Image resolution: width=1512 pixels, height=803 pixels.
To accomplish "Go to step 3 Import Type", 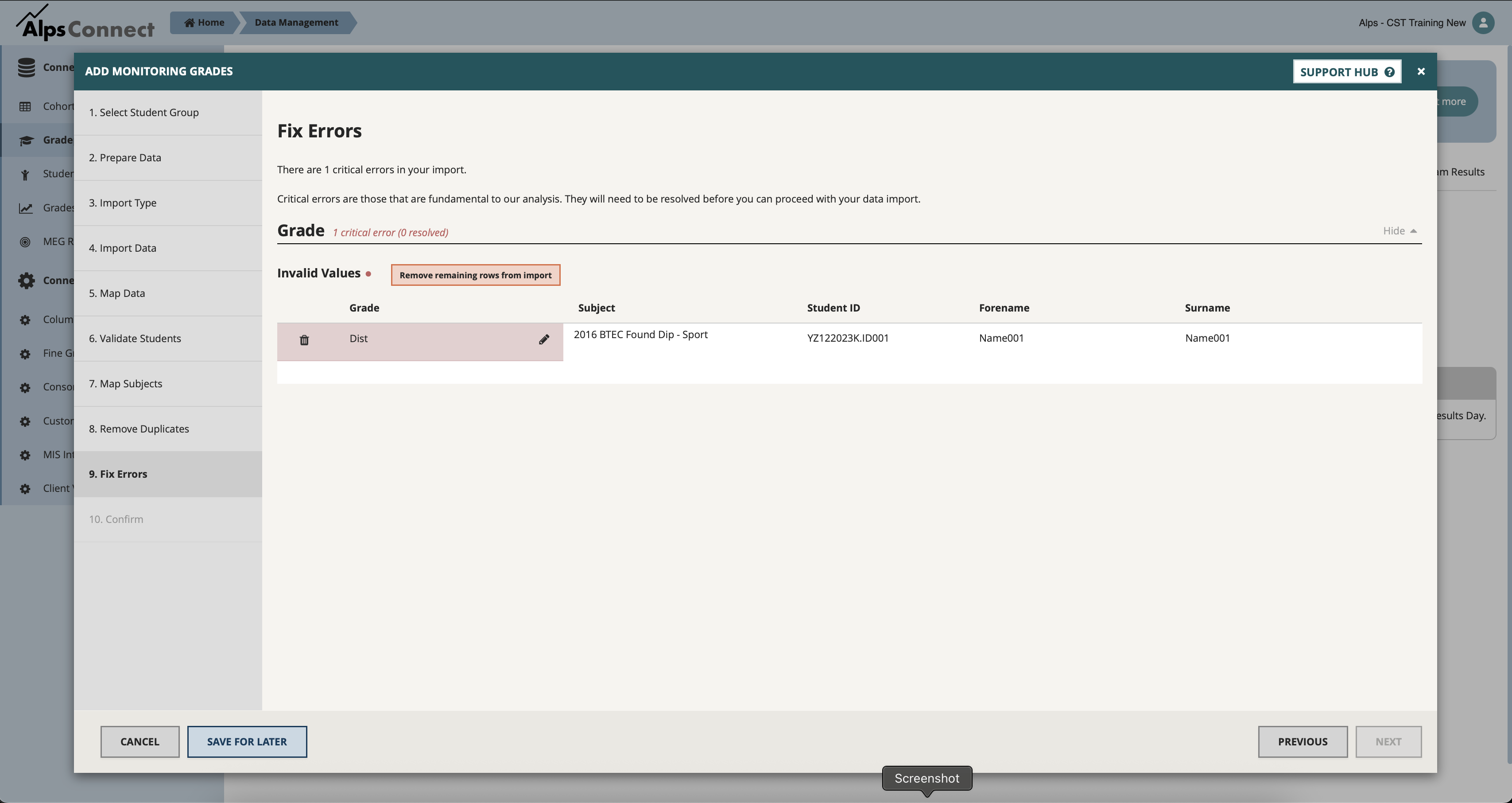I will coord(168,203).
